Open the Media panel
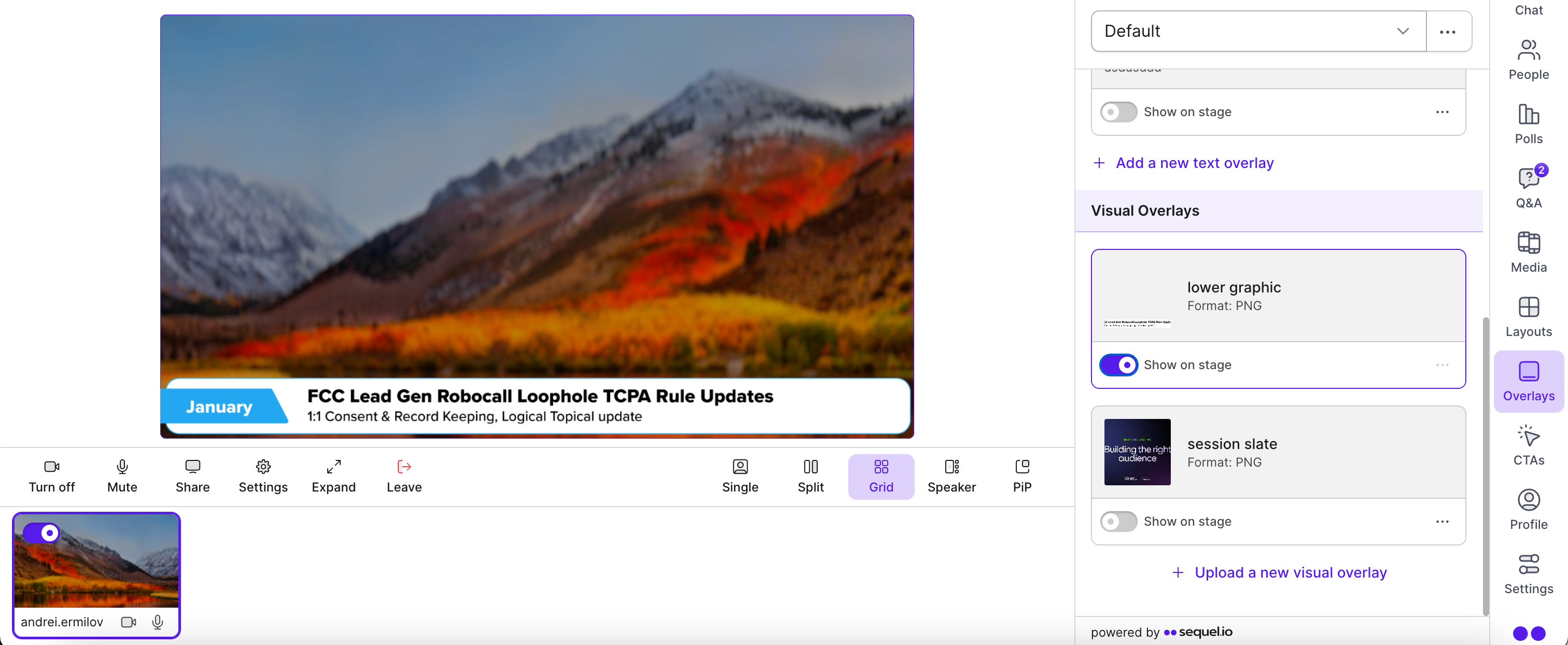Viewport: 1568px width, 645px height. (1529, 253)
